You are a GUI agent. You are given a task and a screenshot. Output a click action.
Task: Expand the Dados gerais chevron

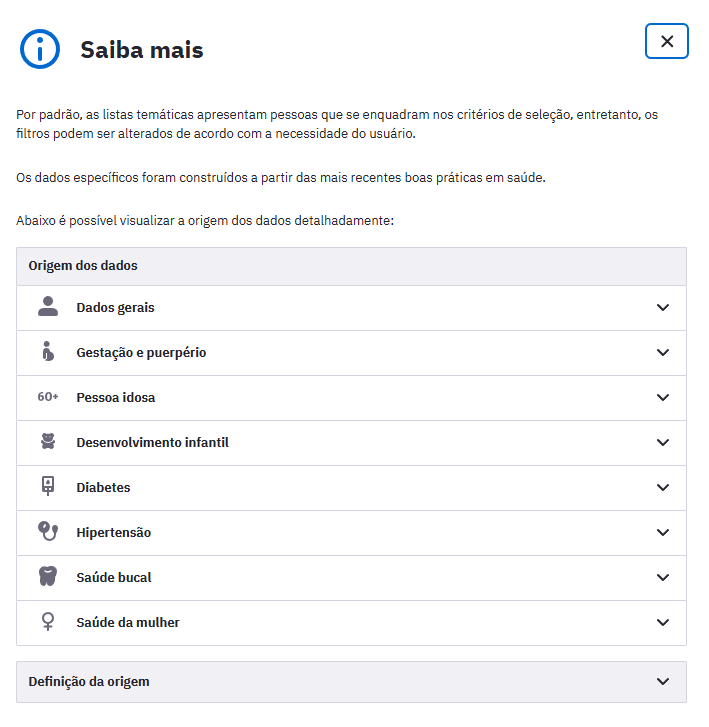[x=662, y=308]
